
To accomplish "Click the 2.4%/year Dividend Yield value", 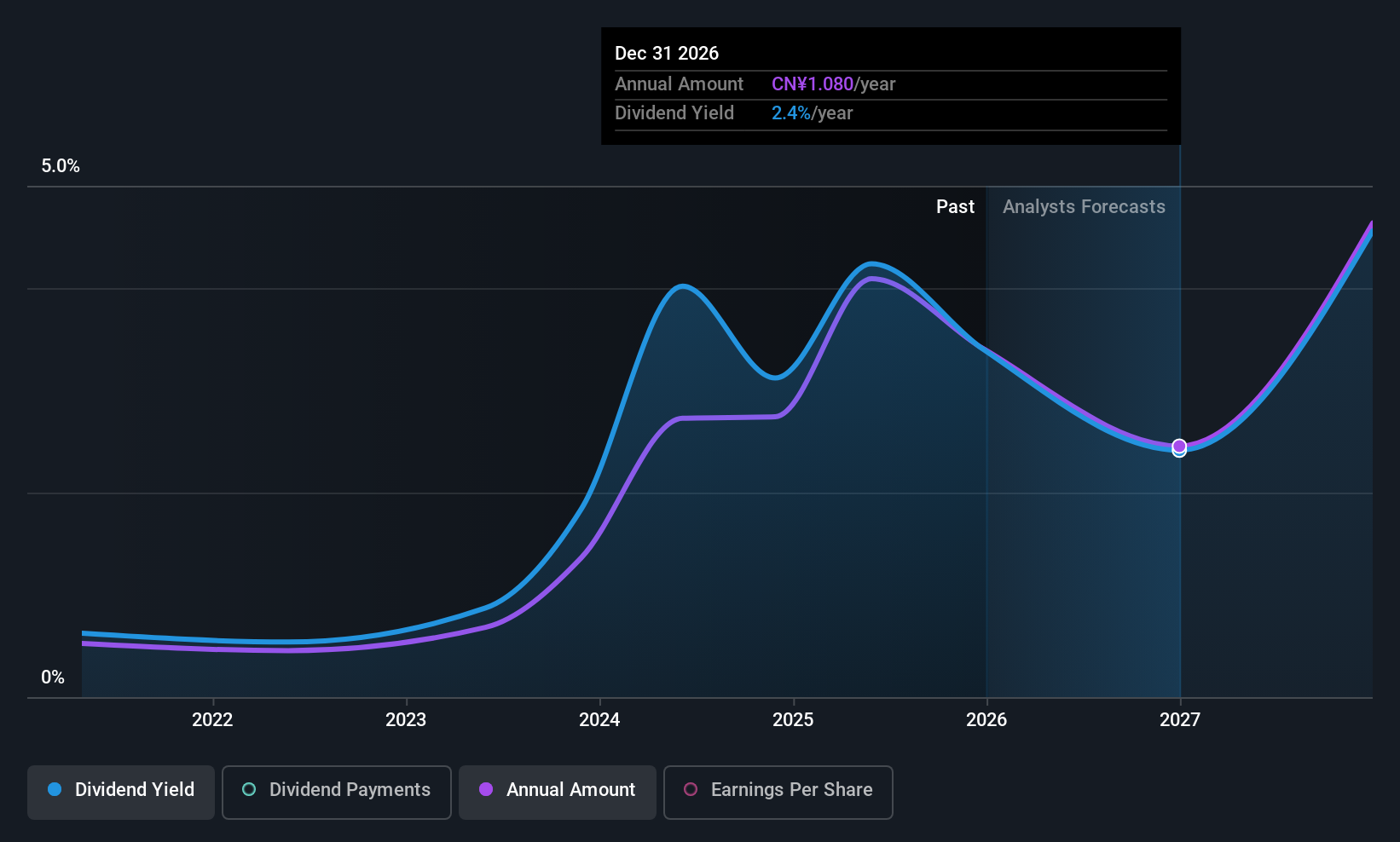I will click(811, 112).
